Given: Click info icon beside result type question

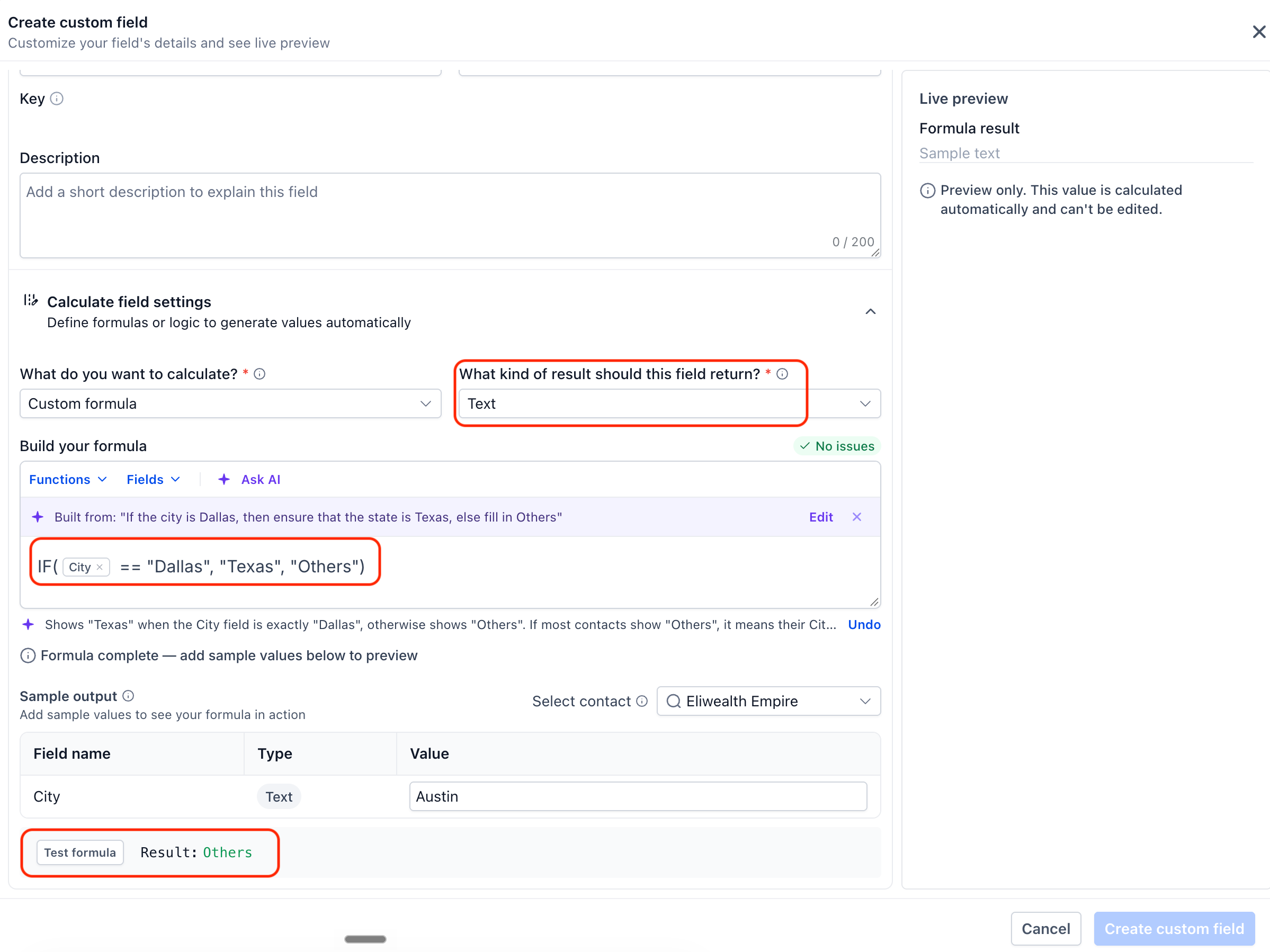Looking at the screenshot, I should tap(783, 374).
